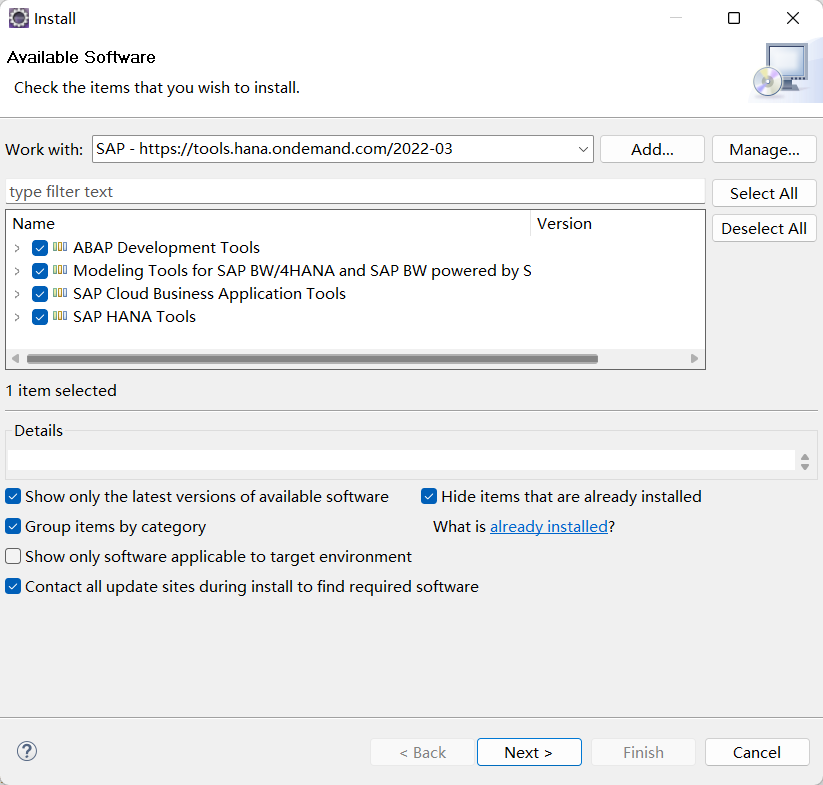This screenshot has height=785, width=823.
Task: Click the Manage... button
Action: 764,150
